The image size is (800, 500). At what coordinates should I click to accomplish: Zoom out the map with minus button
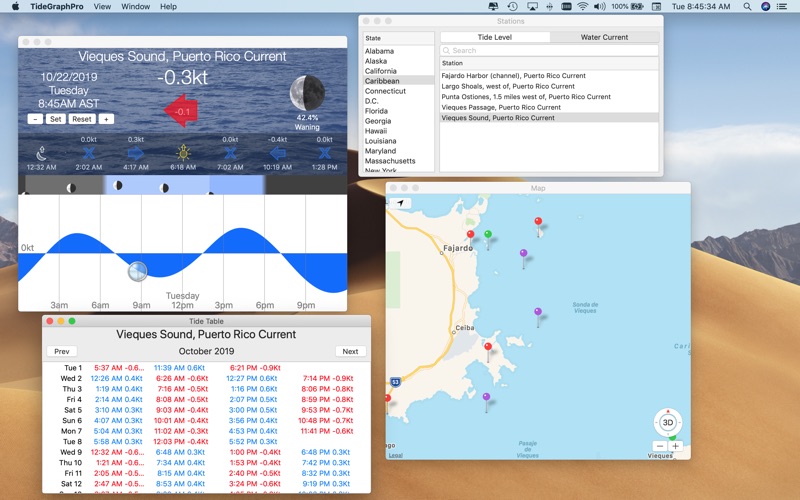[660, 446]
